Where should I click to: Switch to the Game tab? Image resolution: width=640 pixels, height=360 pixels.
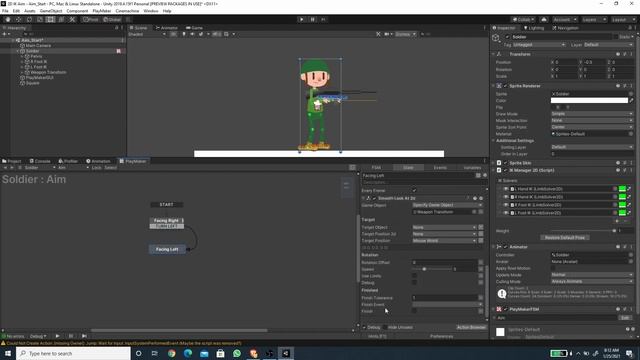[195, 28]
